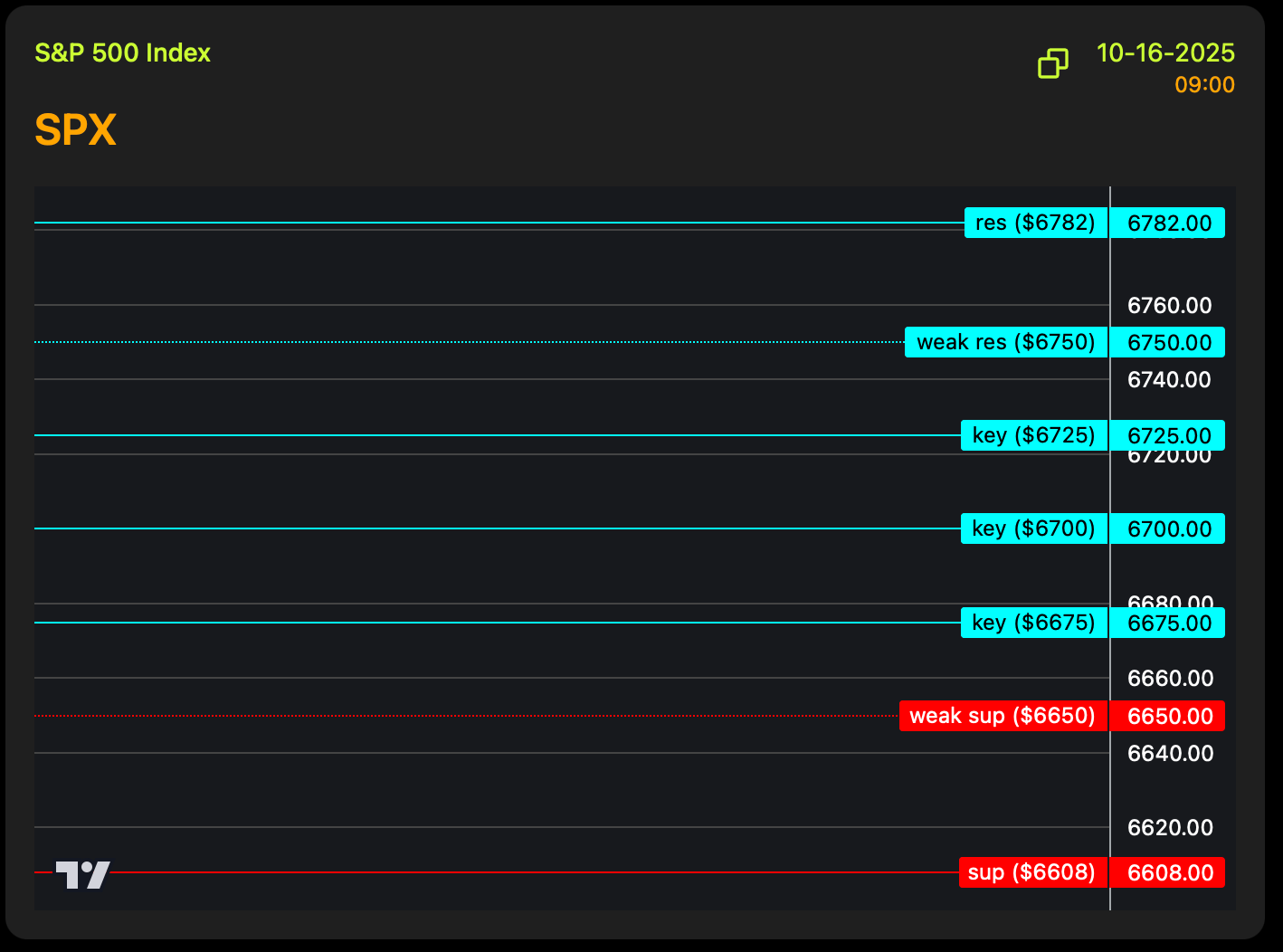Click the 6782.00 cyan price tag
Screen dimensions: 1283x952
point(1168,224)
